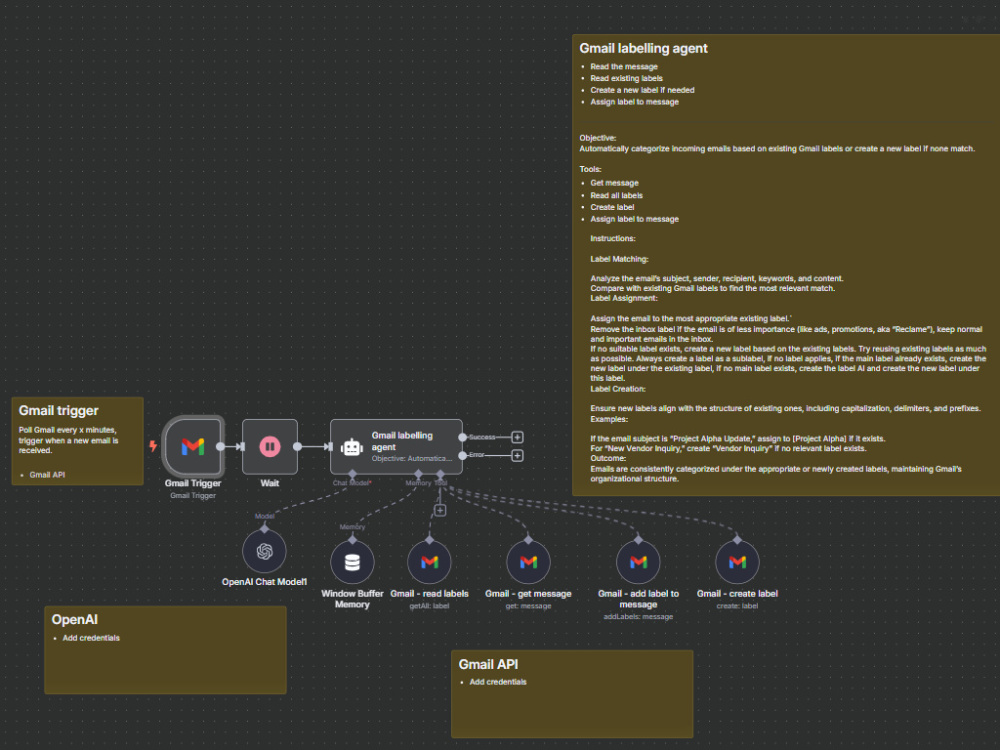This screenshot has width=1000, height=750.
Task: Open the Gmail - create label node
Action: click(737, 562)
